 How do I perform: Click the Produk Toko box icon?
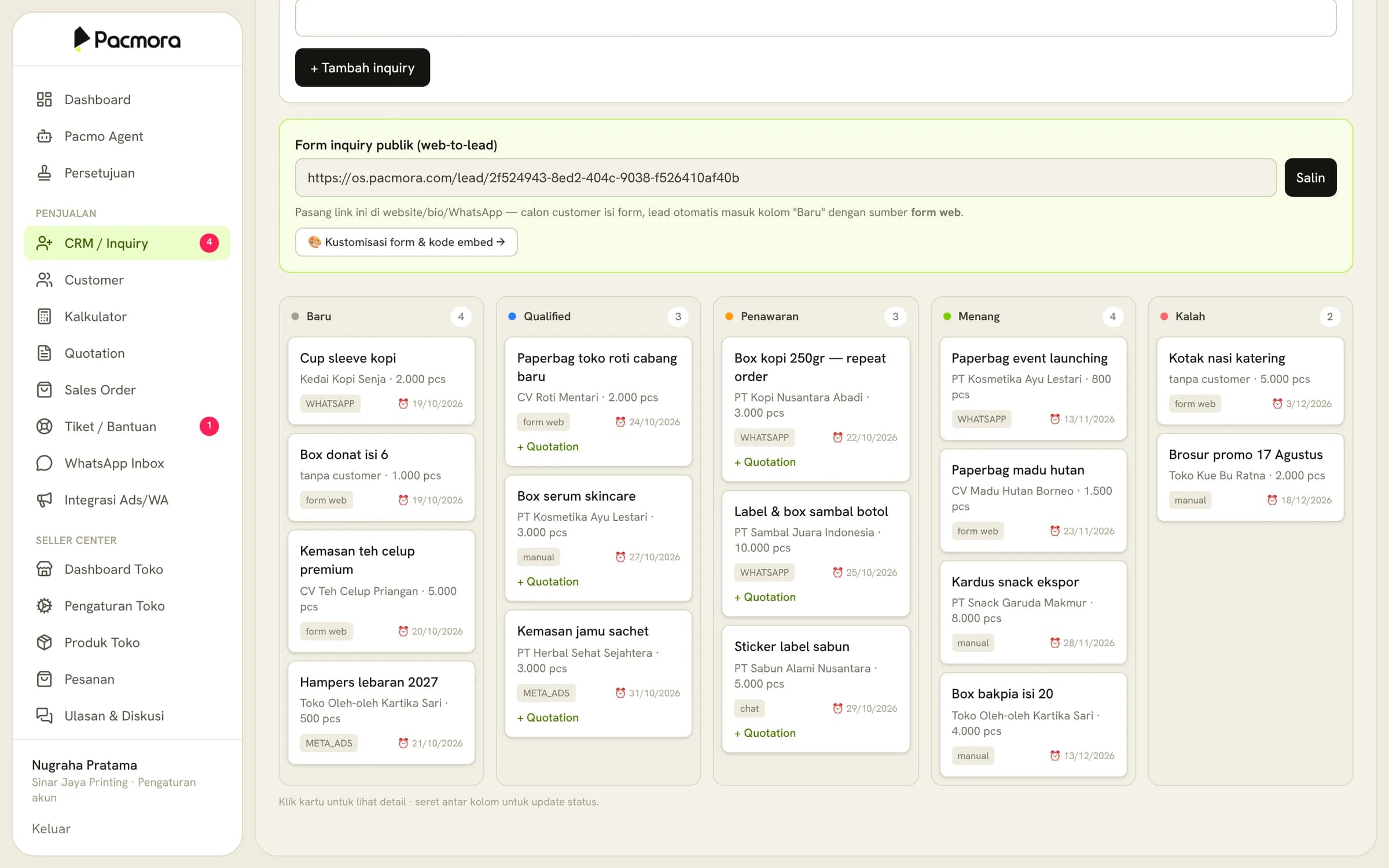[45, 642]
